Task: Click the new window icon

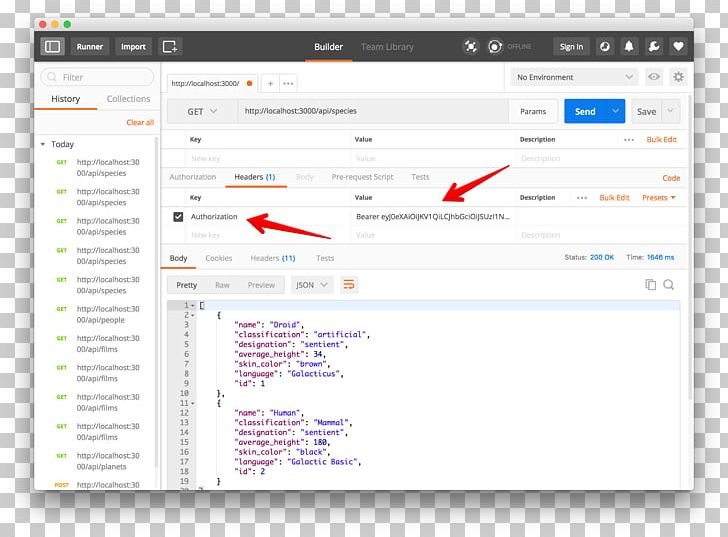Action: click(x=170, y=46)
